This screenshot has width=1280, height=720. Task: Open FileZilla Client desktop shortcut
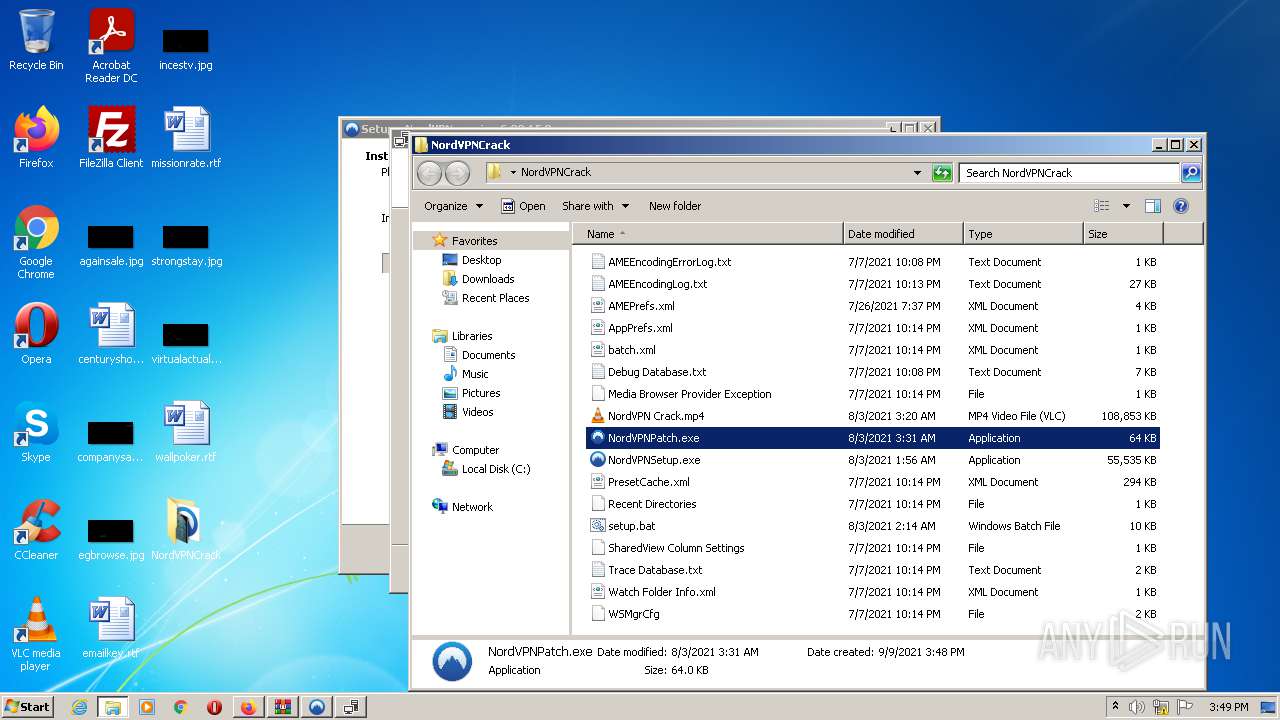point(111,138)
